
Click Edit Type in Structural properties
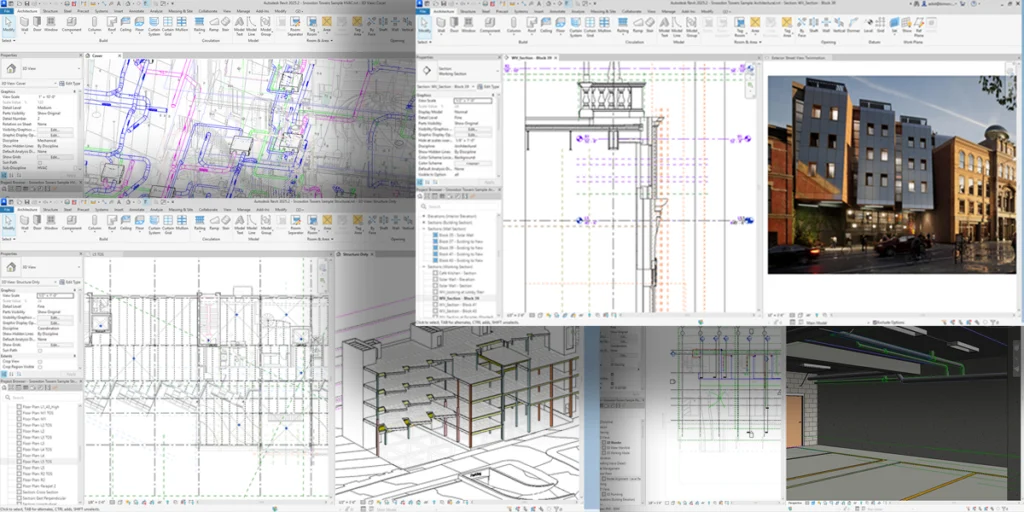tap(72, 282)
